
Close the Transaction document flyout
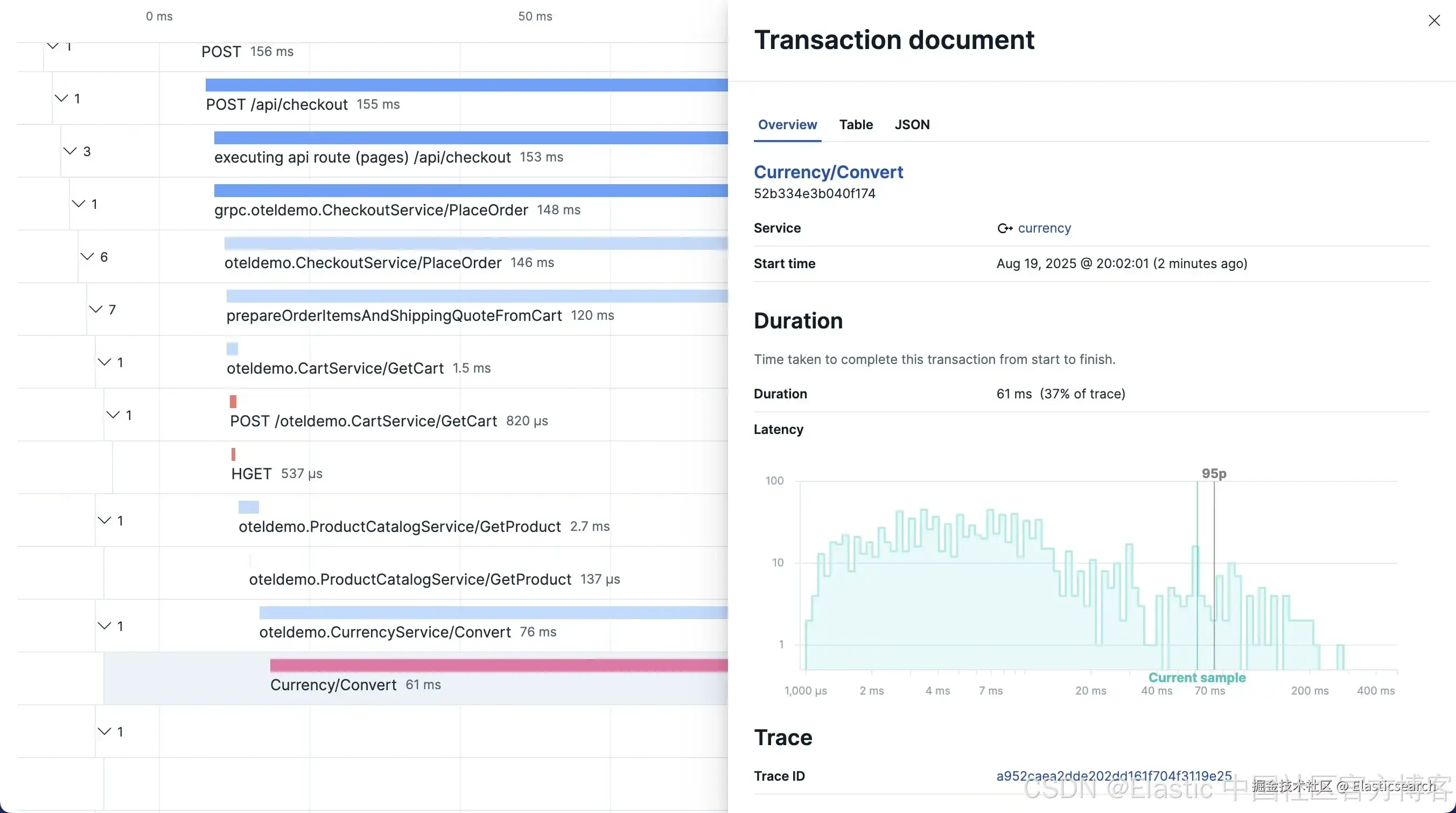[x=1434, y=21]
